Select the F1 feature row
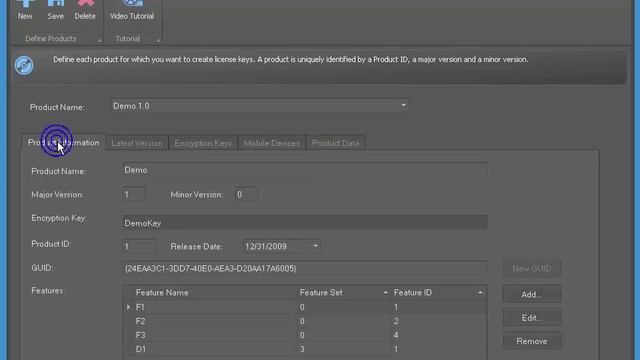 tap(305, 307)
